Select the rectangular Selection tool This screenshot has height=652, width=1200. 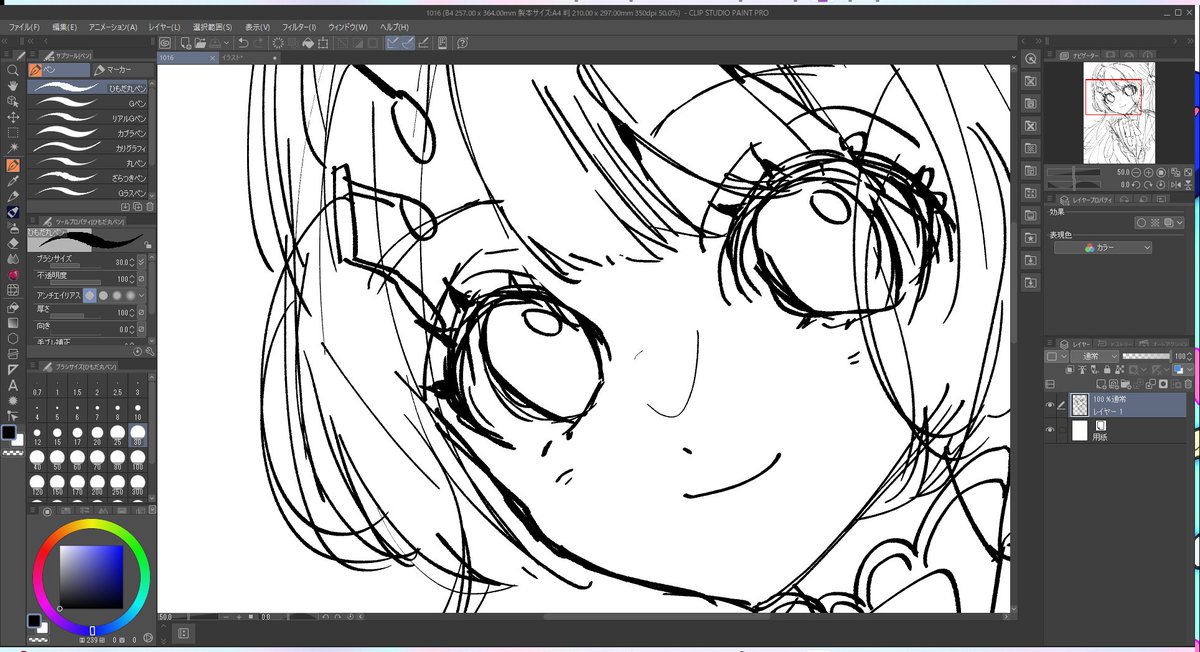[x=13, y=132]
